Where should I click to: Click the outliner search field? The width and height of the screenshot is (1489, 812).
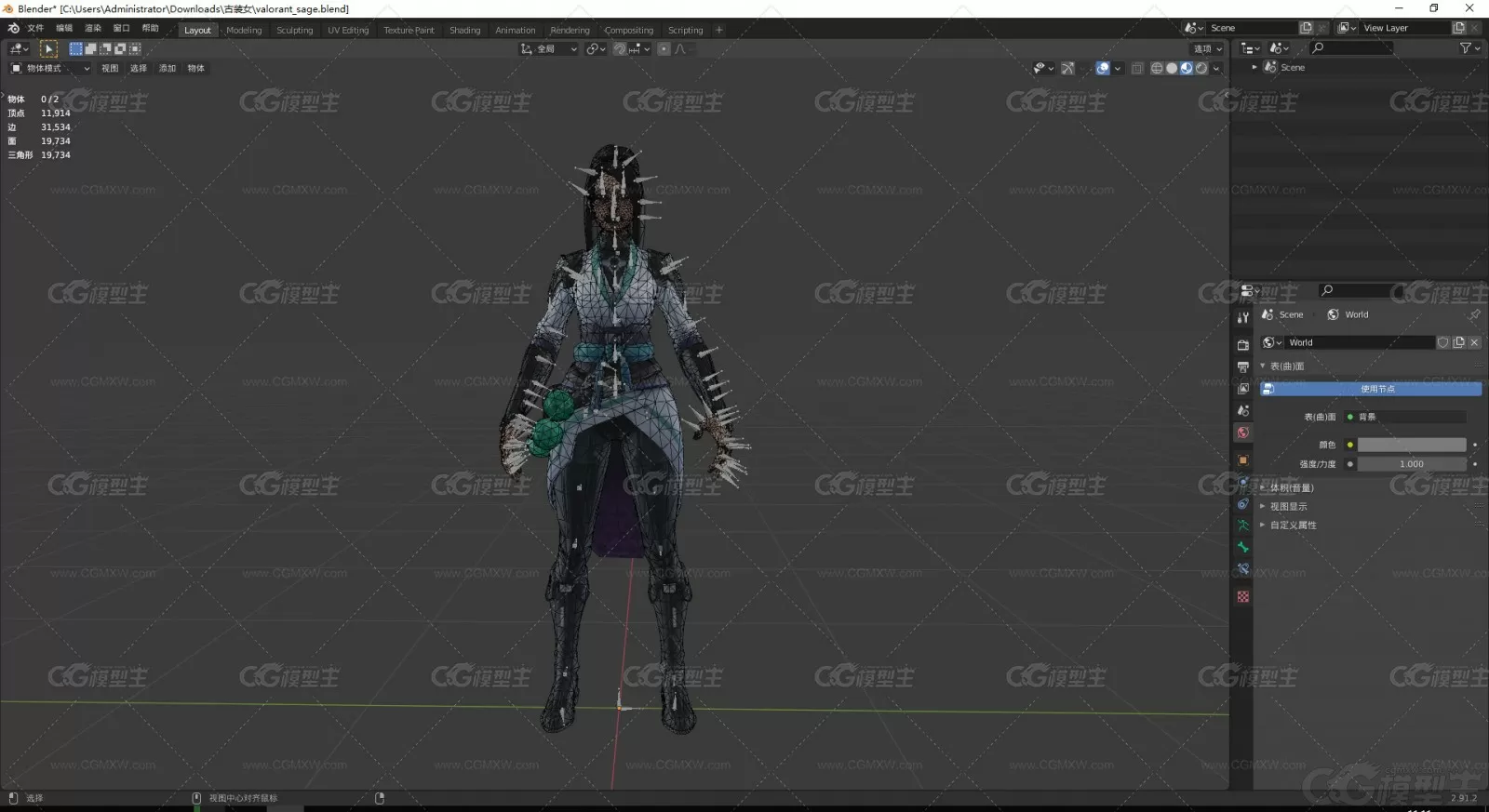pyautogui.click(x=1351, y=47)
